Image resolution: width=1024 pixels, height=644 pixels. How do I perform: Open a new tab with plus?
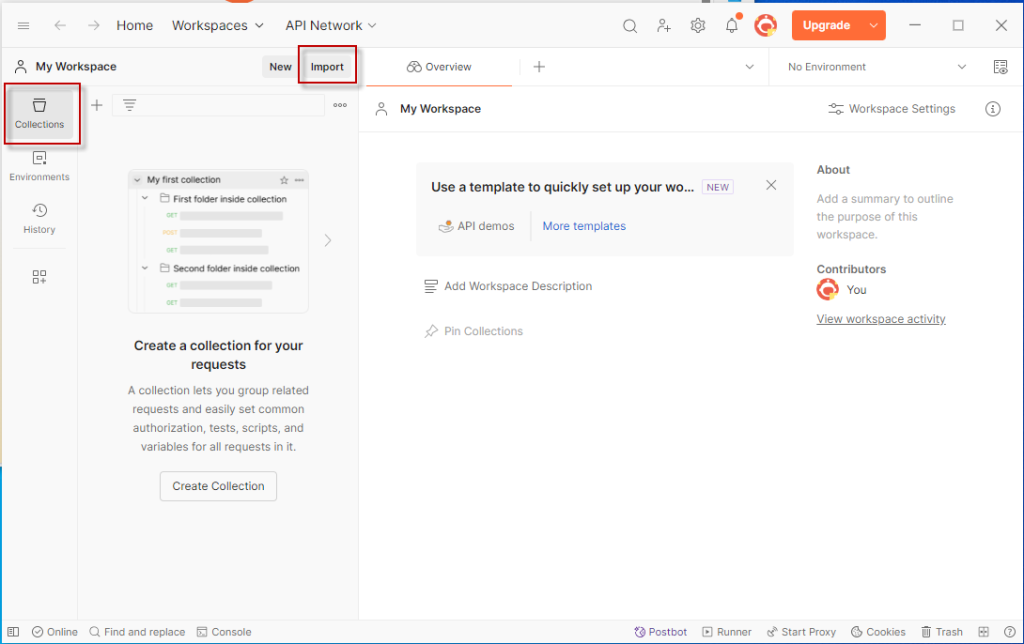coord(539,67)
